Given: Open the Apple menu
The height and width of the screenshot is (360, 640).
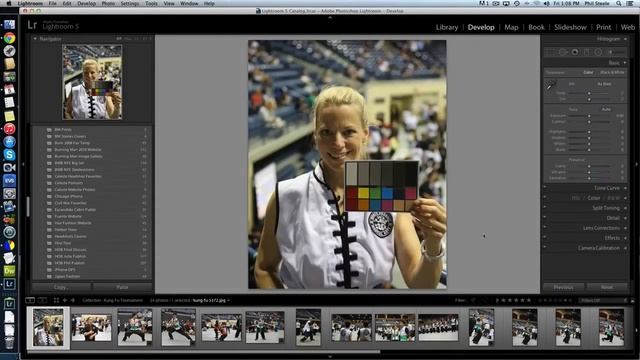Looking at the screenshot, I should tap(9, 3).
